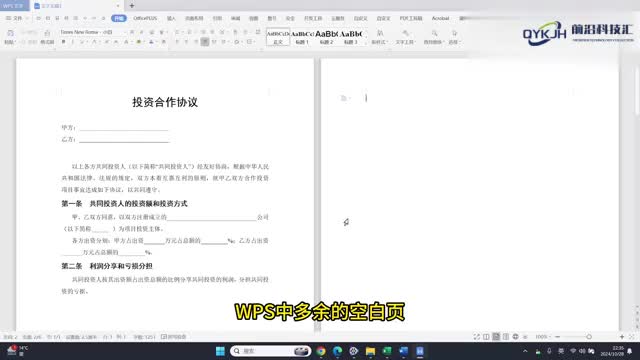Click the Redo arrow icon
This screenshot has width=640, height=360.
pyautogui.click(x=94, y=18)
